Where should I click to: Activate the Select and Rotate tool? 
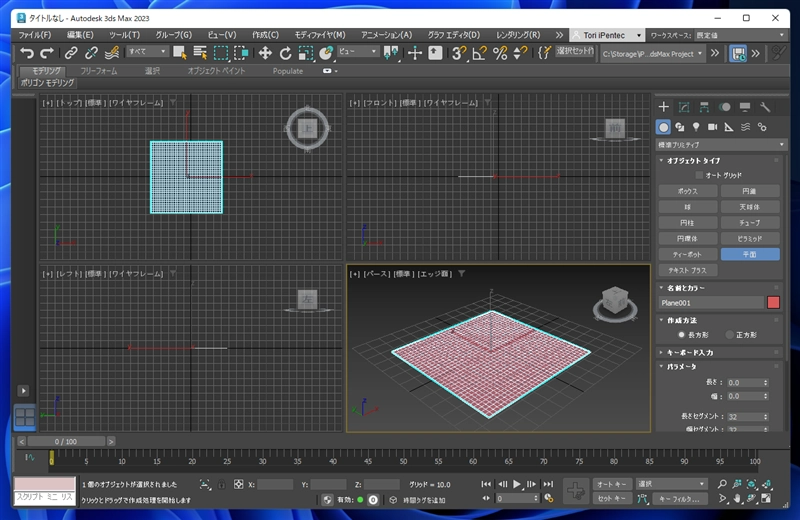(x=285, y=53)
